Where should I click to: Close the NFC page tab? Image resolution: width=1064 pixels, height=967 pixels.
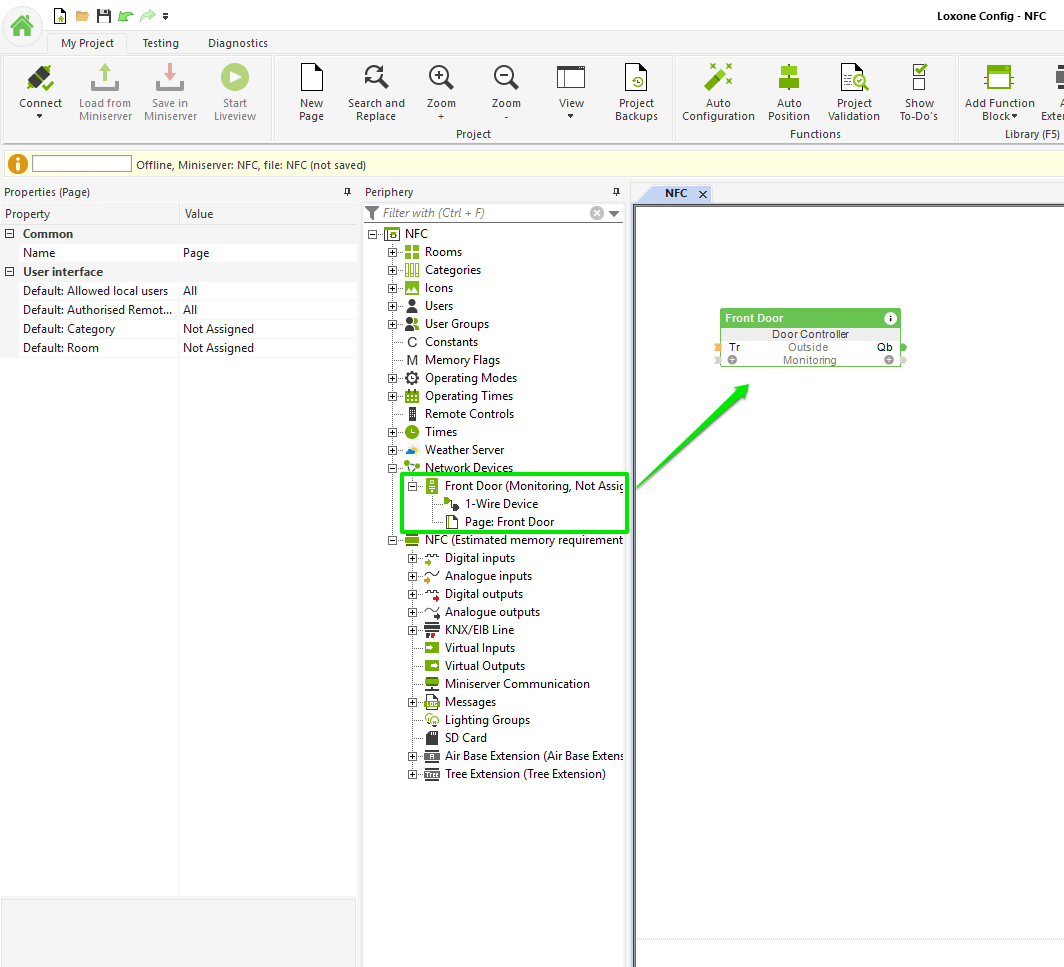[703, 194]
